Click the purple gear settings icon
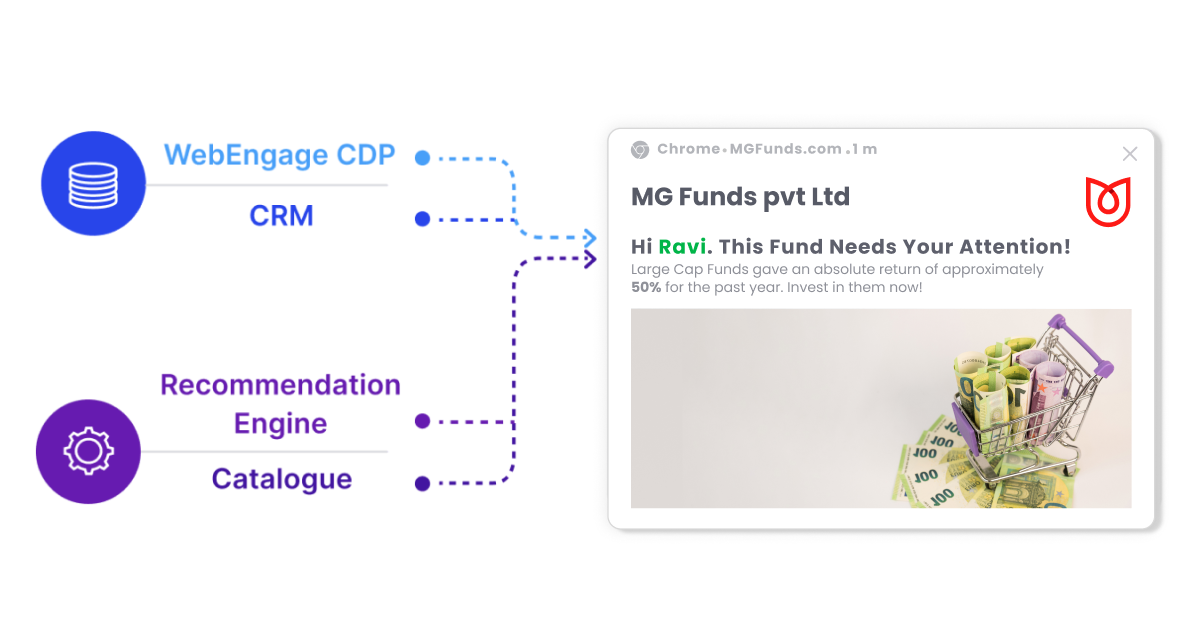Image resolution: width=1200 pixels, height=630 pixels. click(x=88, y=451)
